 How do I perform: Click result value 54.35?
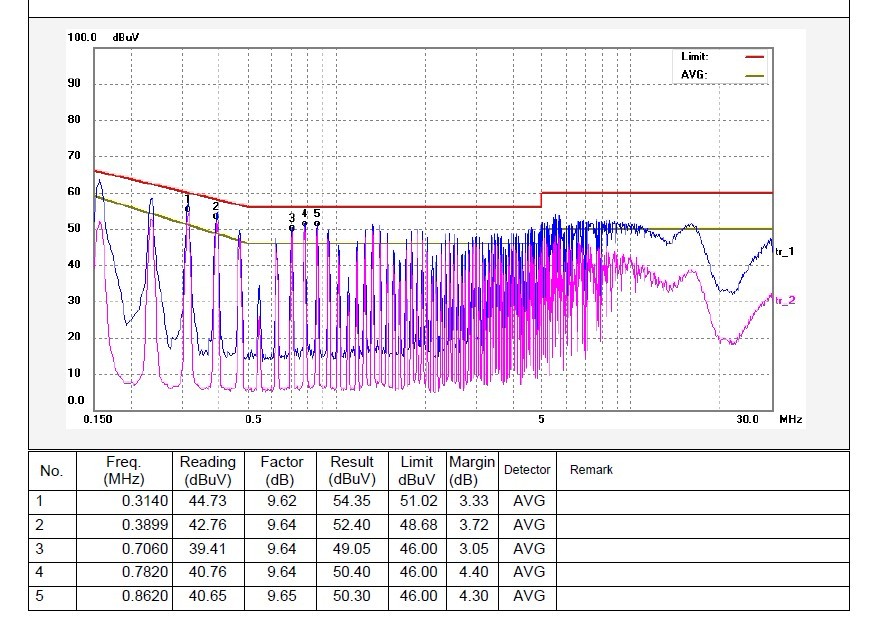pos(352,501)
